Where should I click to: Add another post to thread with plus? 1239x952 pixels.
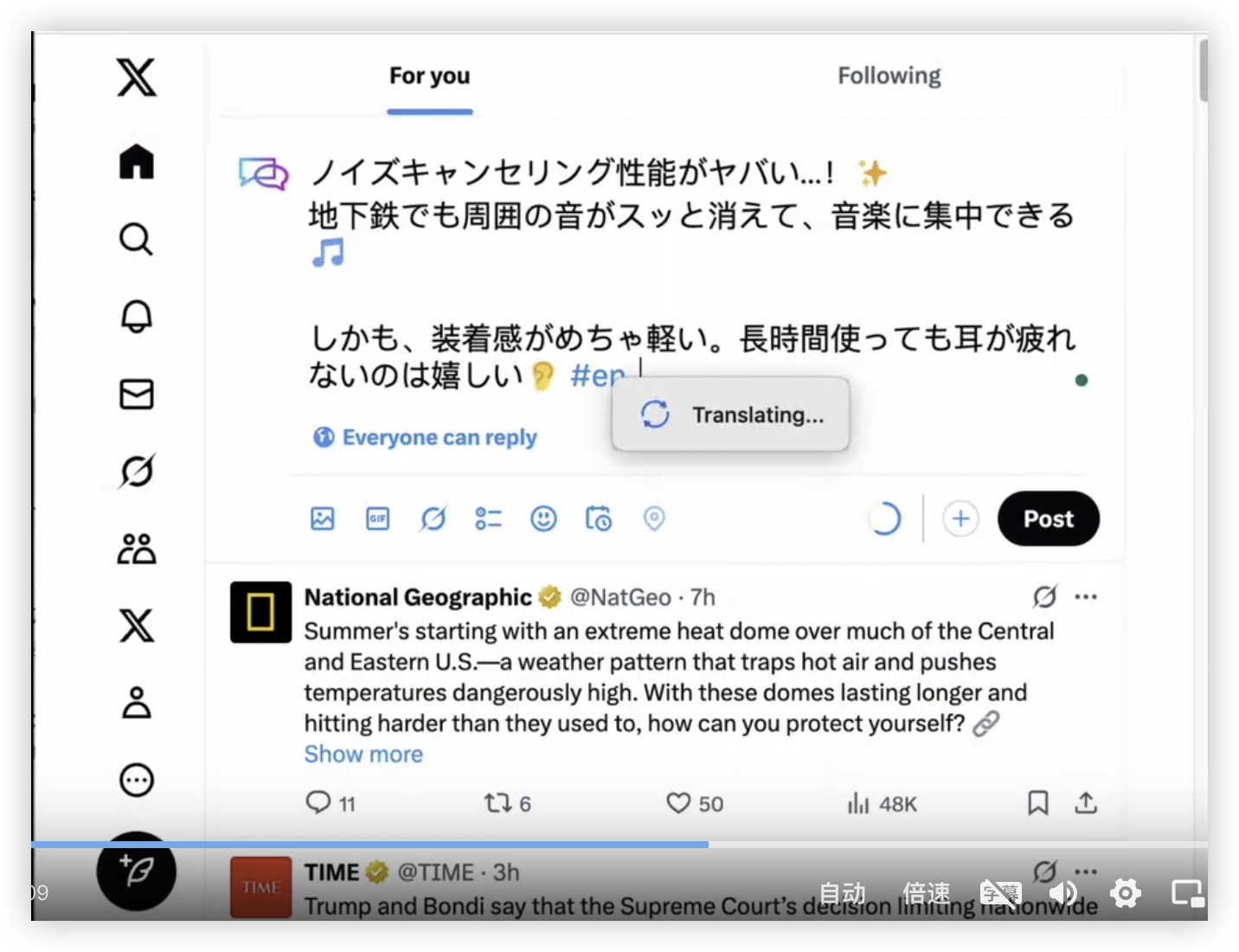(960, 518)
